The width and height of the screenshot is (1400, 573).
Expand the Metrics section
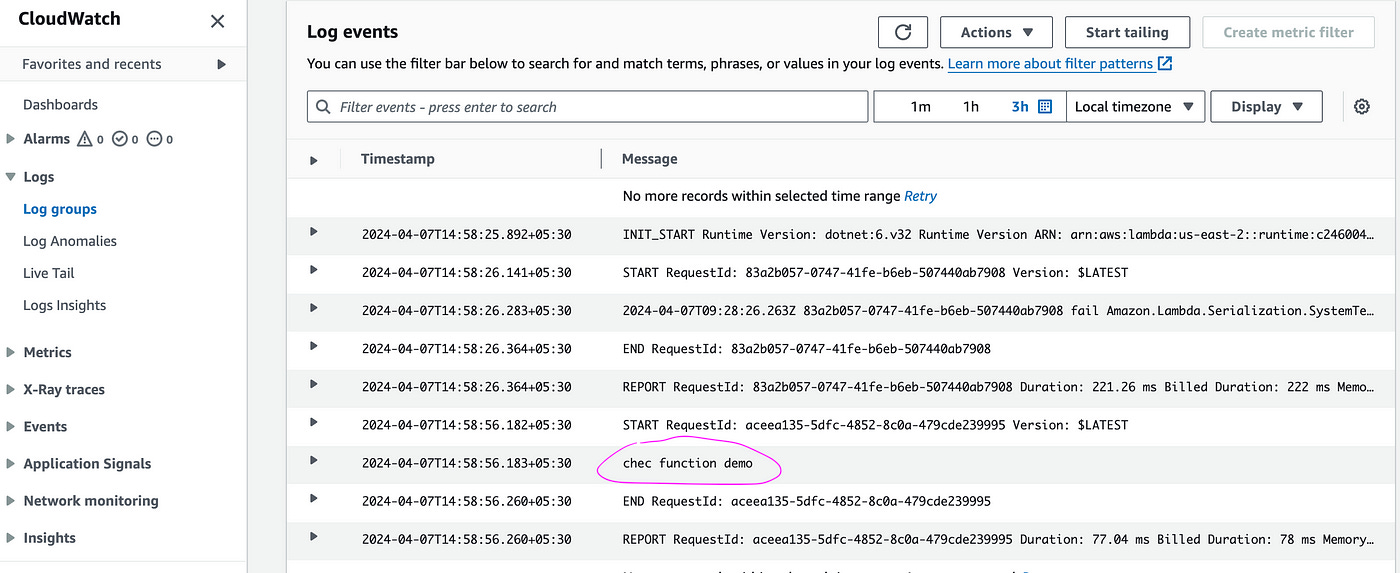point(11,352)
